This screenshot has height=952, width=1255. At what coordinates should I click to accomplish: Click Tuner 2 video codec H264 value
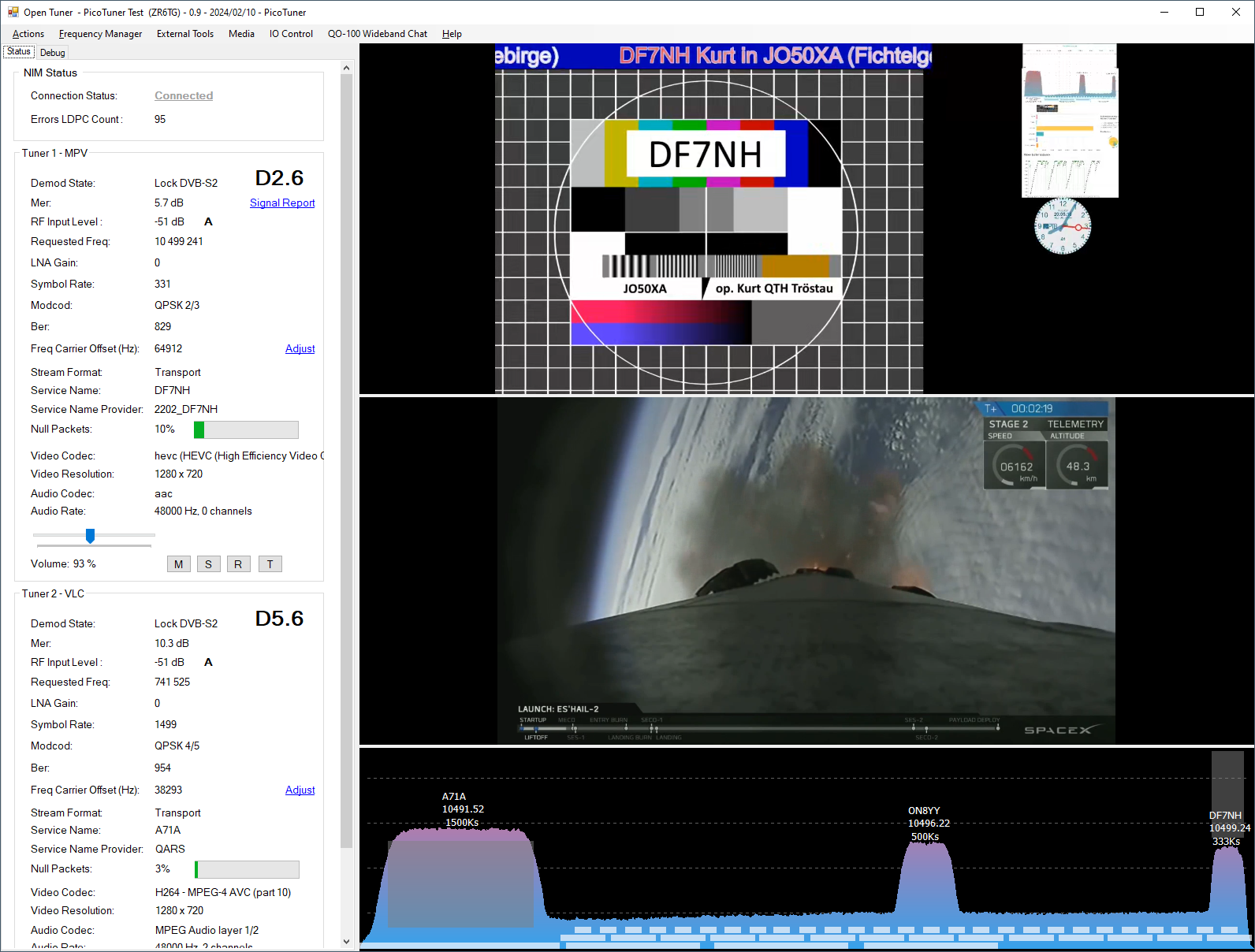[x=223, y=892]
